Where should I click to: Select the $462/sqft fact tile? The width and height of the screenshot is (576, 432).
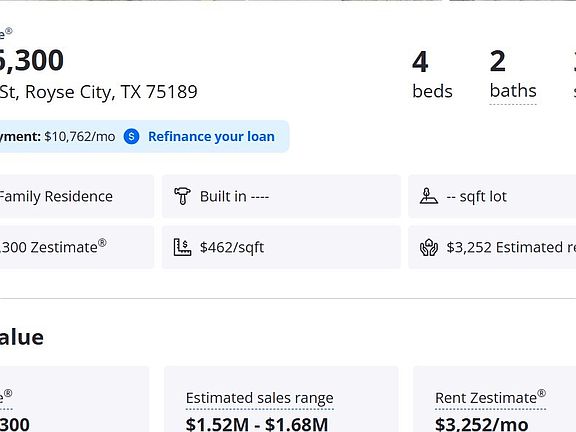281,247
